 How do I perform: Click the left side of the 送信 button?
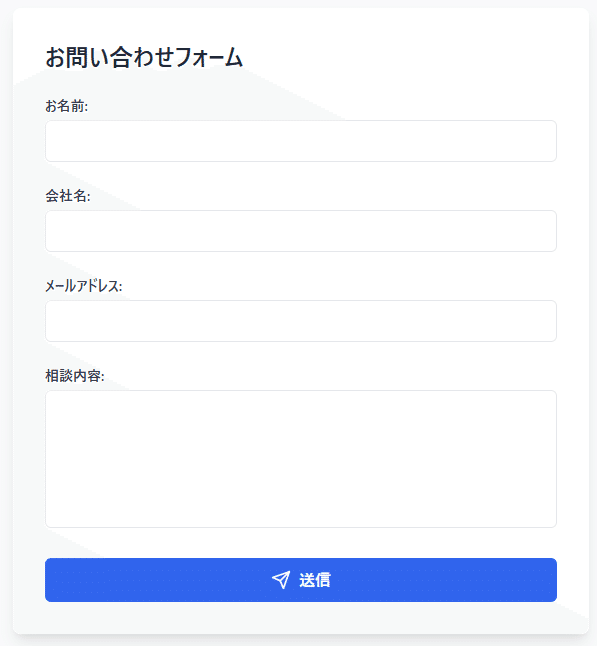(124, 580)
